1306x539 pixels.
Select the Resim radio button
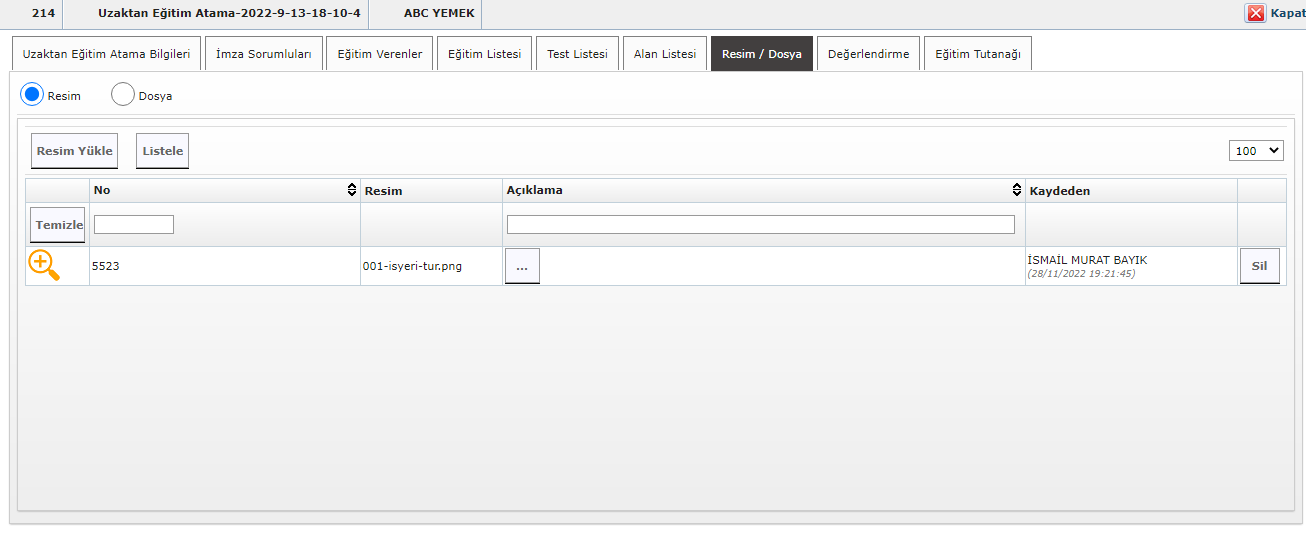click(x=32, y=95)
